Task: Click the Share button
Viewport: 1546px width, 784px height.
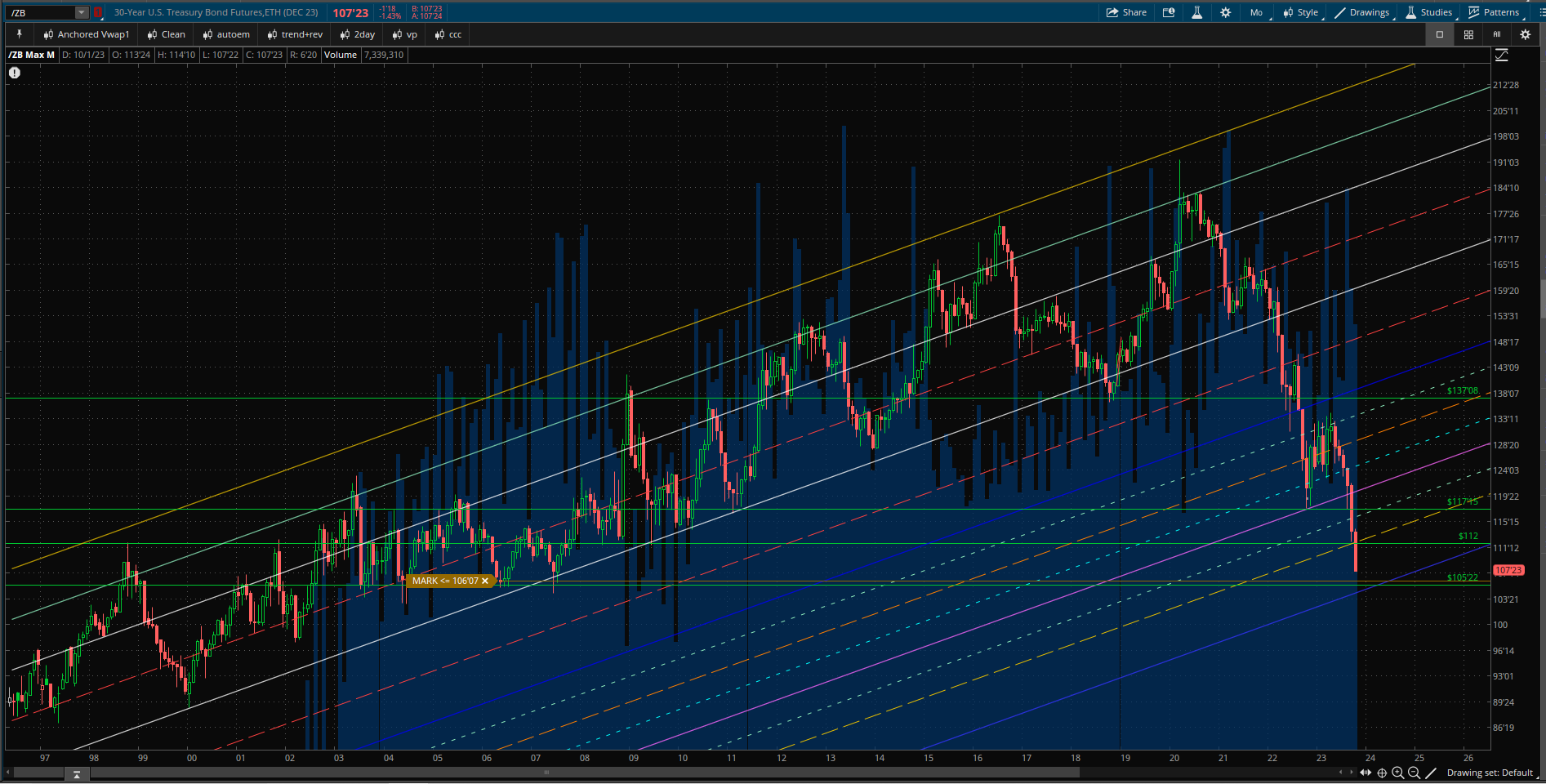Action: click(x=1126, y=12)
